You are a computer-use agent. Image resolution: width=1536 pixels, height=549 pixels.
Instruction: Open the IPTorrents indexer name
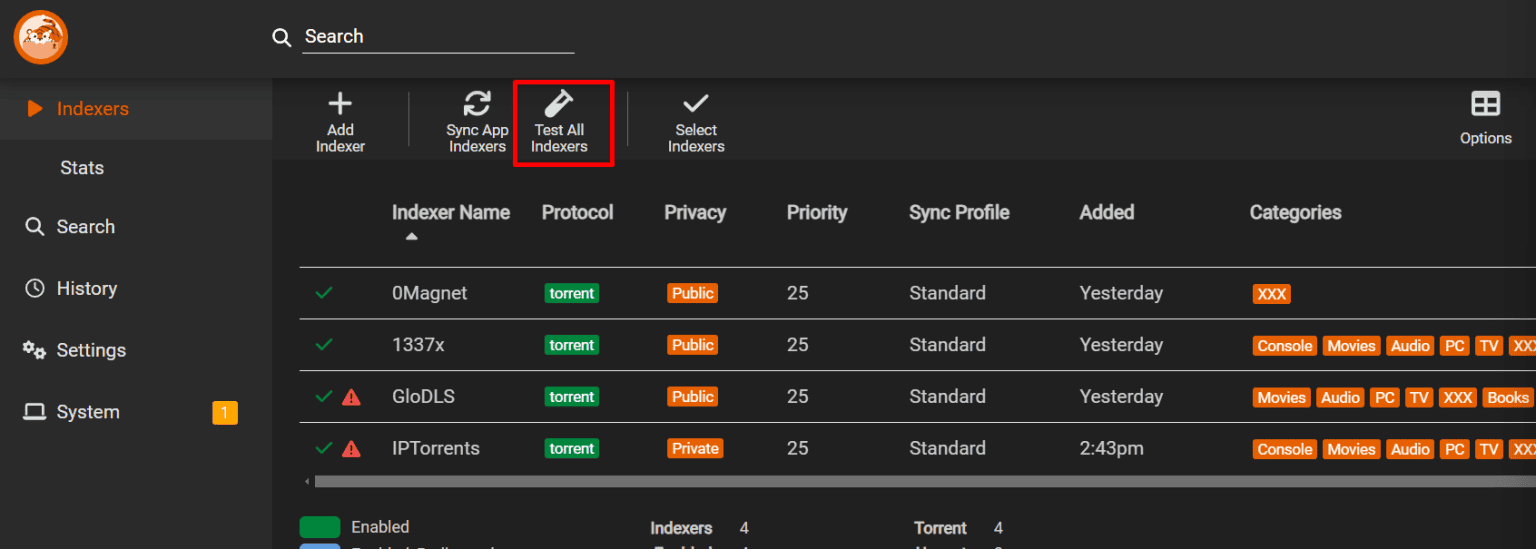point(435,449)
